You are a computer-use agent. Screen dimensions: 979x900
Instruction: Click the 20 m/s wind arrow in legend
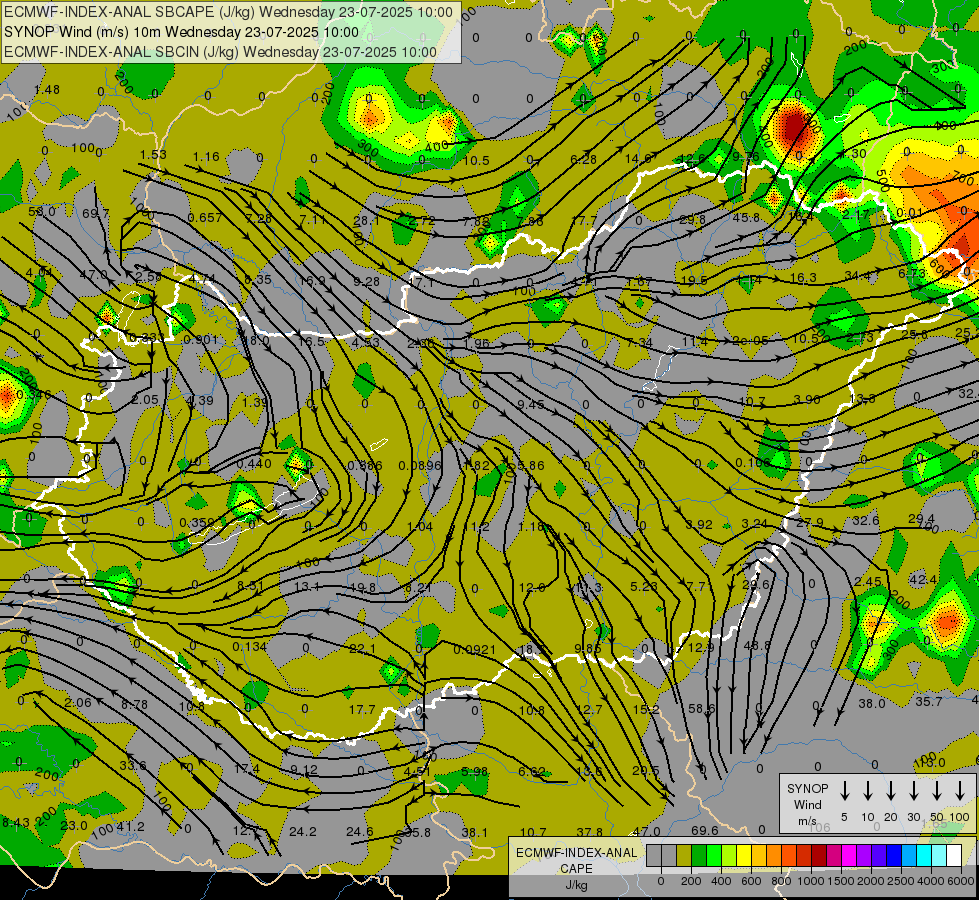[890, 791]
